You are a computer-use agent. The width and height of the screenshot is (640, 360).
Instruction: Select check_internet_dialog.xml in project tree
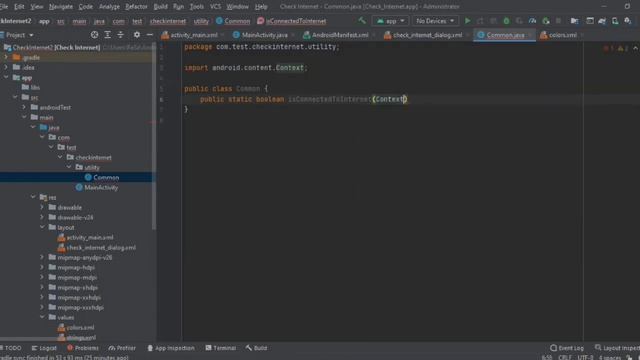(x=101, y=247)
